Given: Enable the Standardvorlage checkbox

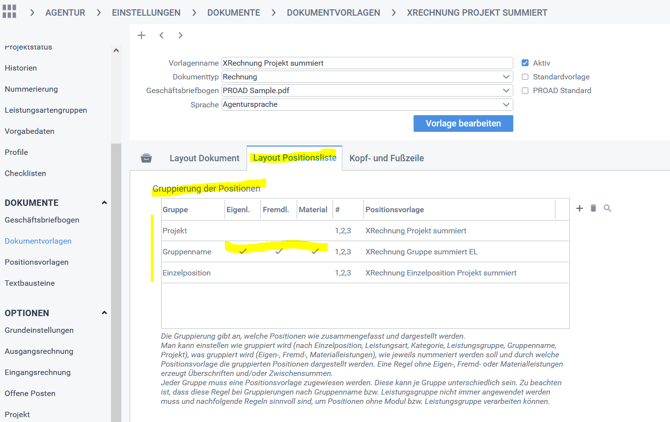Looking at the screenshot, I should pyautogui.click(x=525, y=77).
